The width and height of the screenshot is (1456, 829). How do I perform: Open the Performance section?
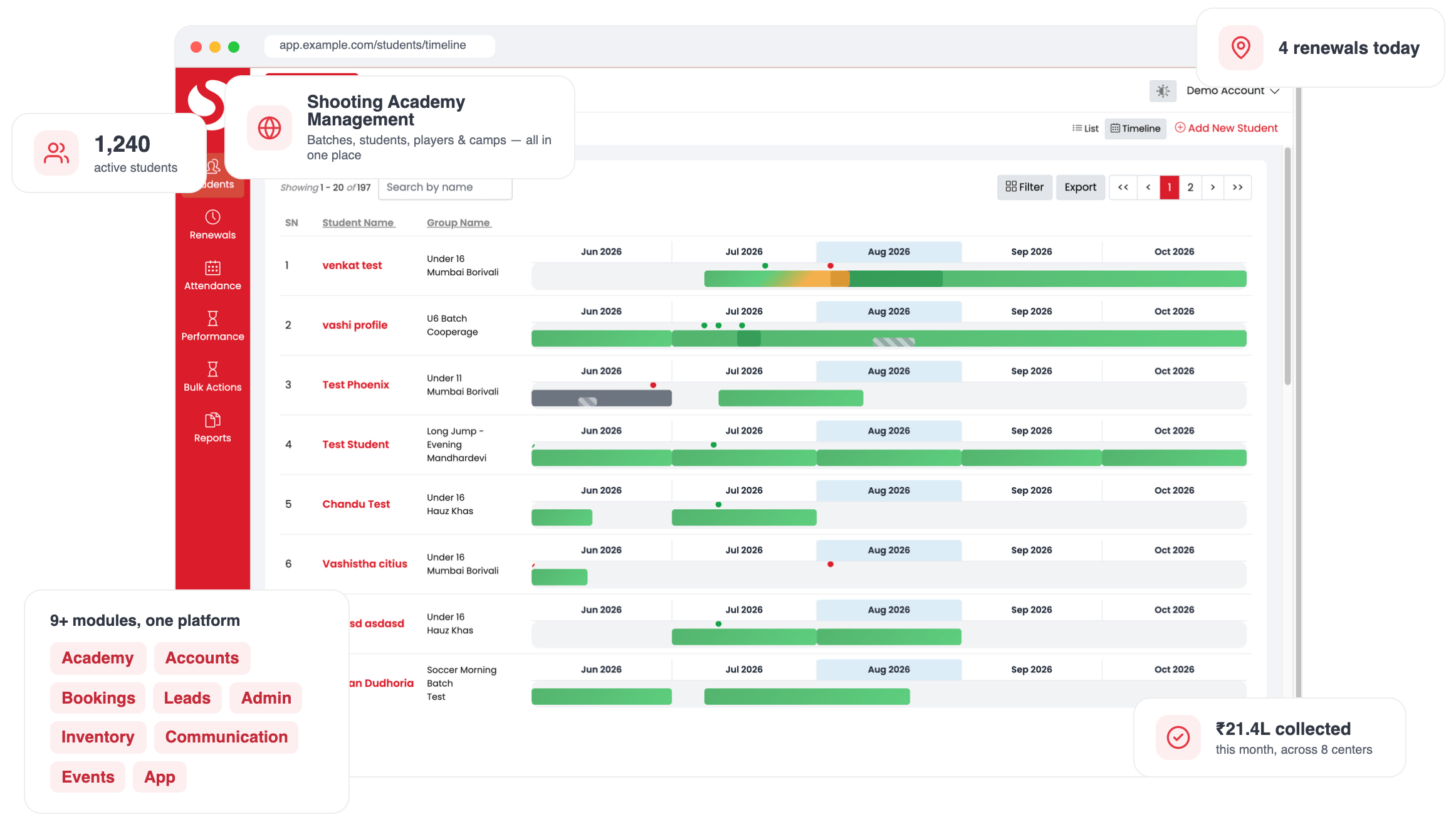pos(212,326)
